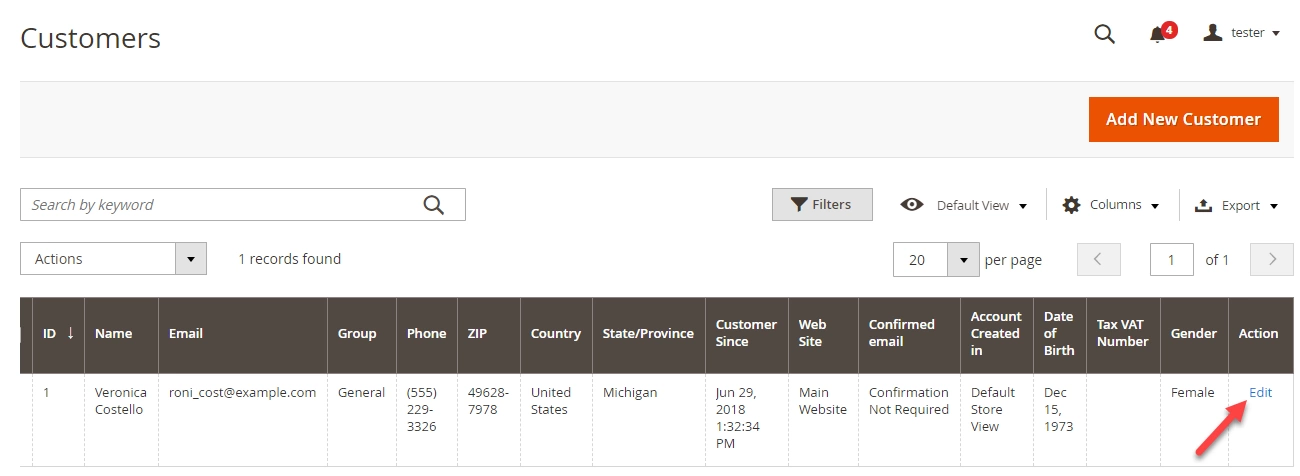Screen dimensions: 1300x476
Task: Go to next page arrow
Action: click(x=1272, y=260)
